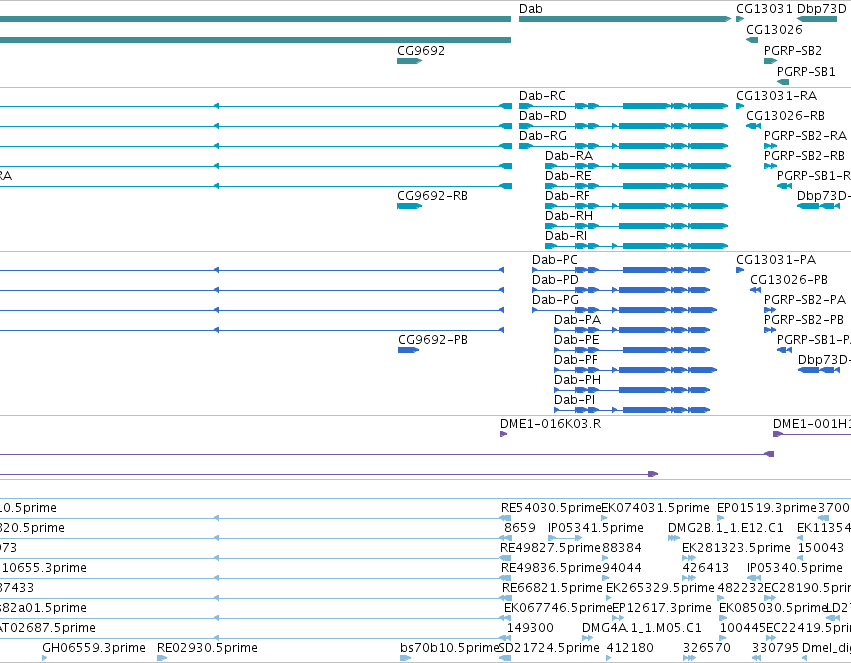851x663 pixels.
Task: Select the CG9692 gene feature
Action: 409,61
